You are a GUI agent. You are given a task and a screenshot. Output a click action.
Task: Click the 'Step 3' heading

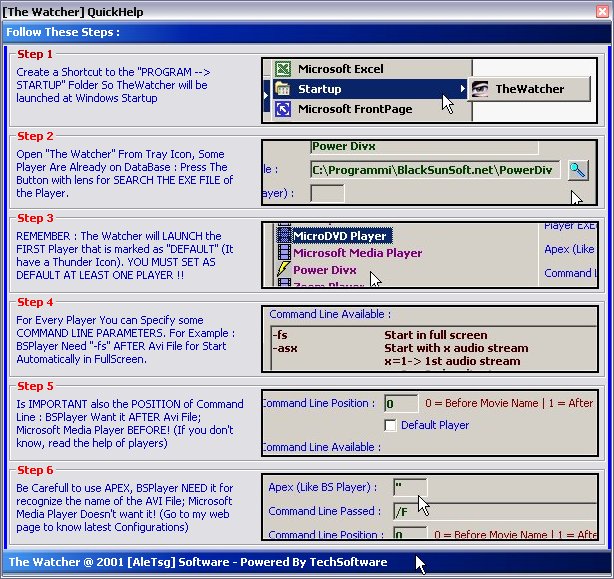point(35,218)
